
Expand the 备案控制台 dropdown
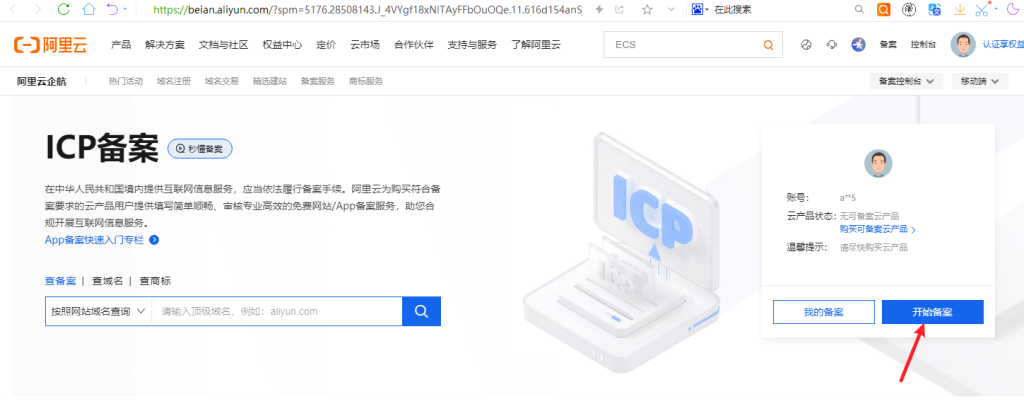click(906, 82)
